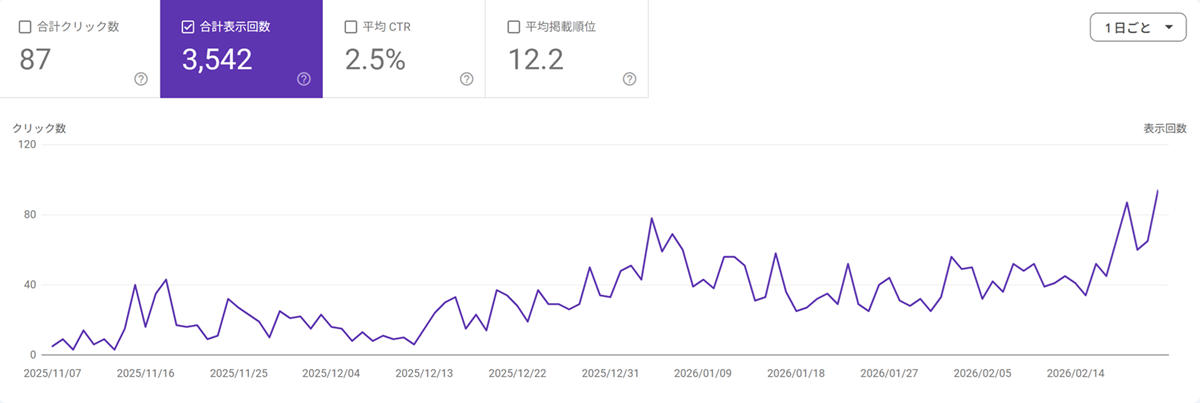Click the 2026/01/09 date axis label

click(704, 374)
